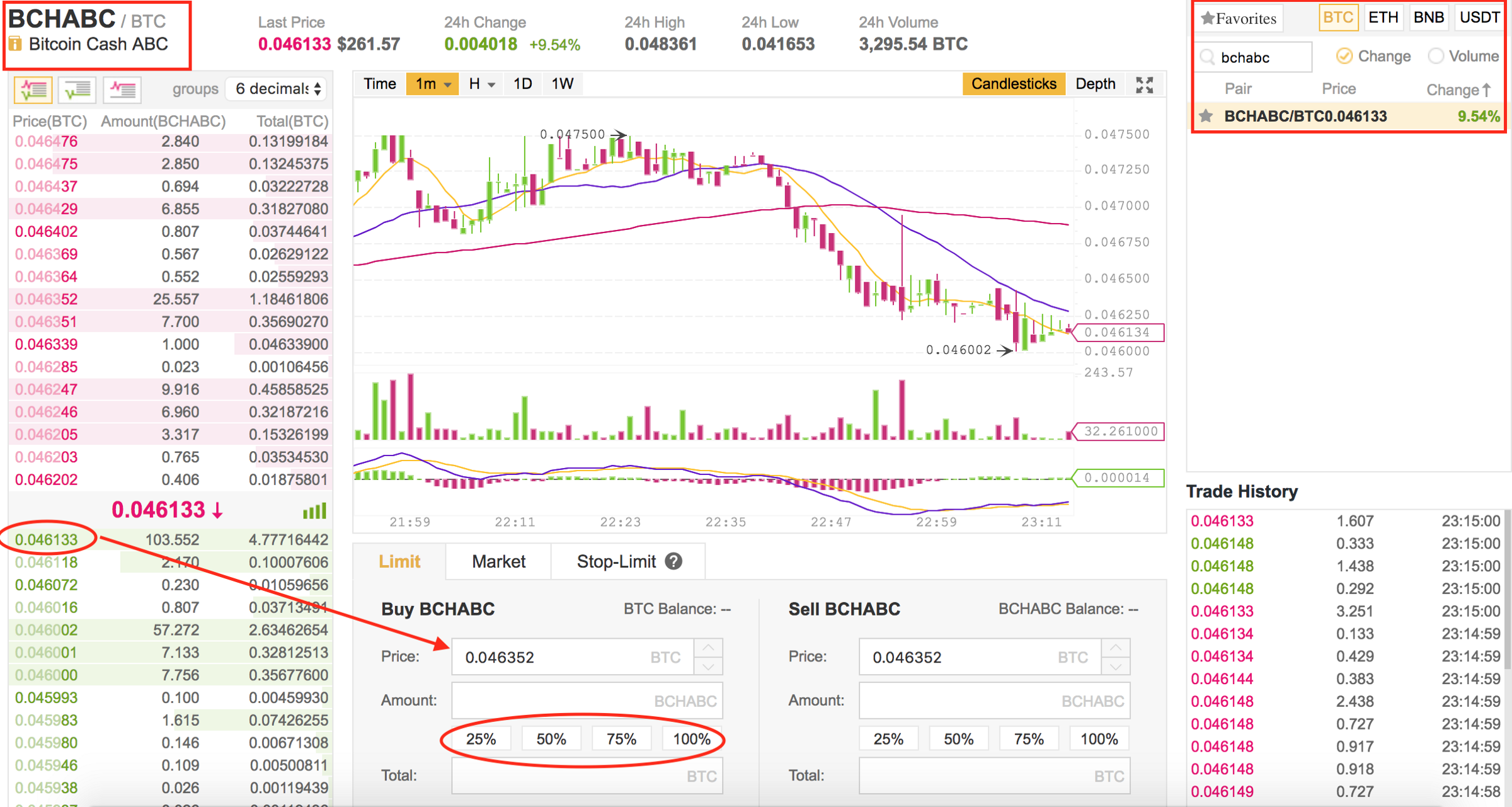
Task: Select the Volume radio option
Action: point(1436,56)
